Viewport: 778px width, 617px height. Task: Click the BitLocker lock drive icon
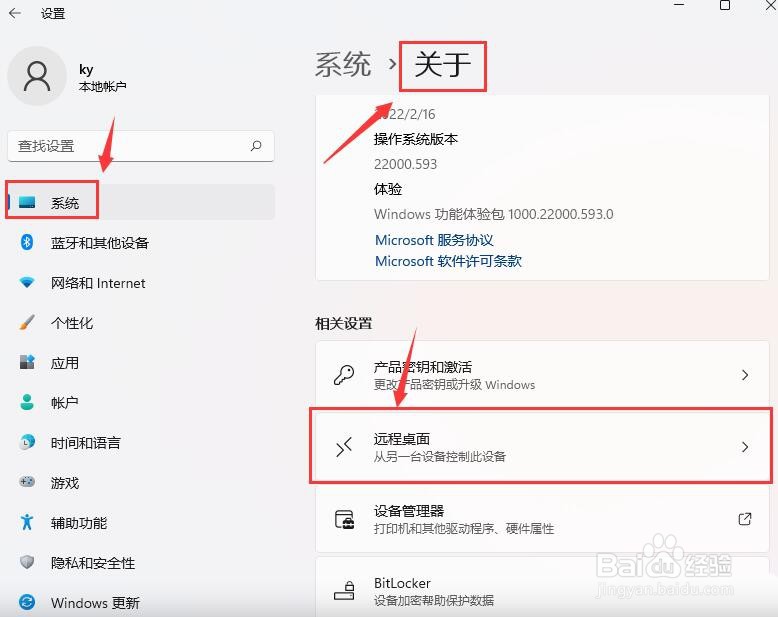[344, 591]
